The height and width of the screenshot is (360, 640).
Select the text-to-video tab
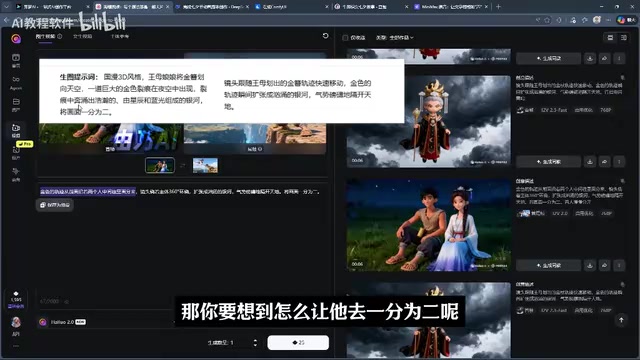[82, 36]
